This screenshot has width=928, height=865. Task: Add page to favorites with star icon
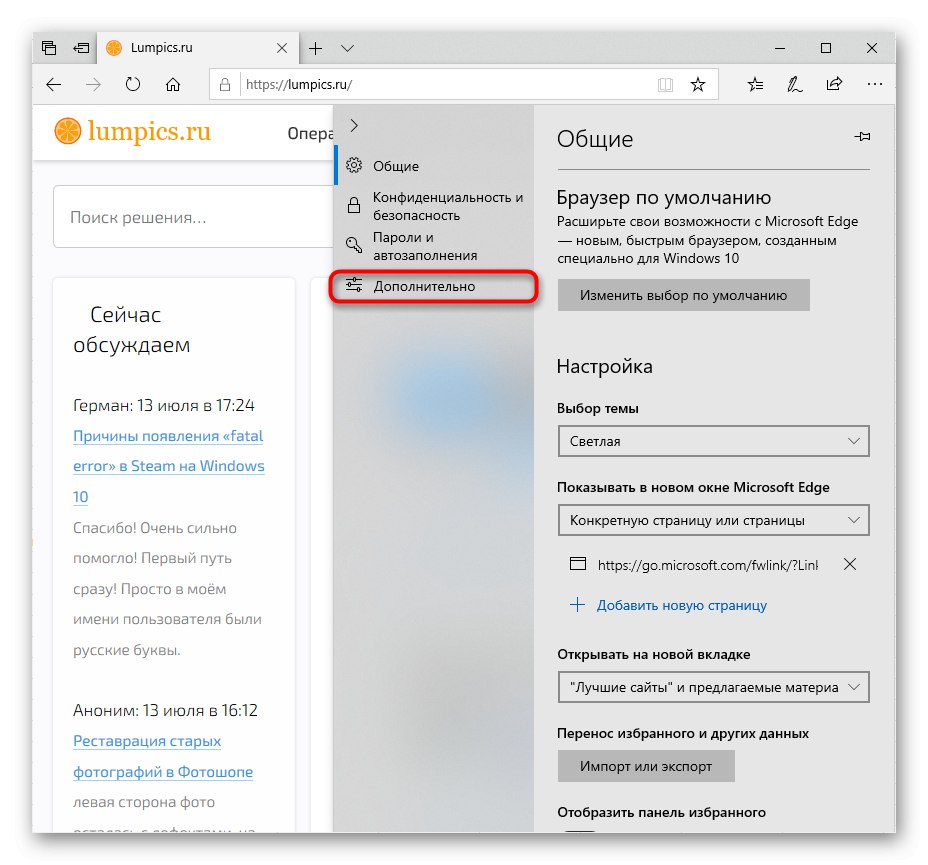(x=698, y=85)
